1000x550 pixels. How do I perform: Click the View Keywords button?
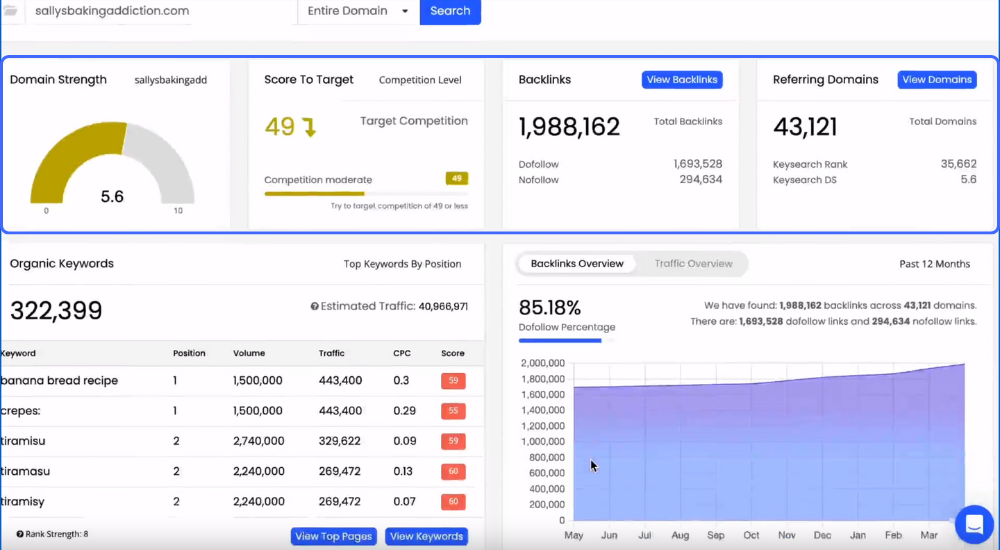pyautogui.click(x=427, y=536)
